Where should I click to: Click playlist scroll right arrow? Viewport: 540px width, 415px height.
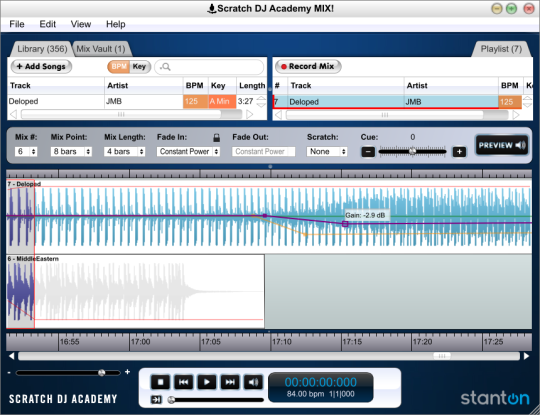(516, 115)
